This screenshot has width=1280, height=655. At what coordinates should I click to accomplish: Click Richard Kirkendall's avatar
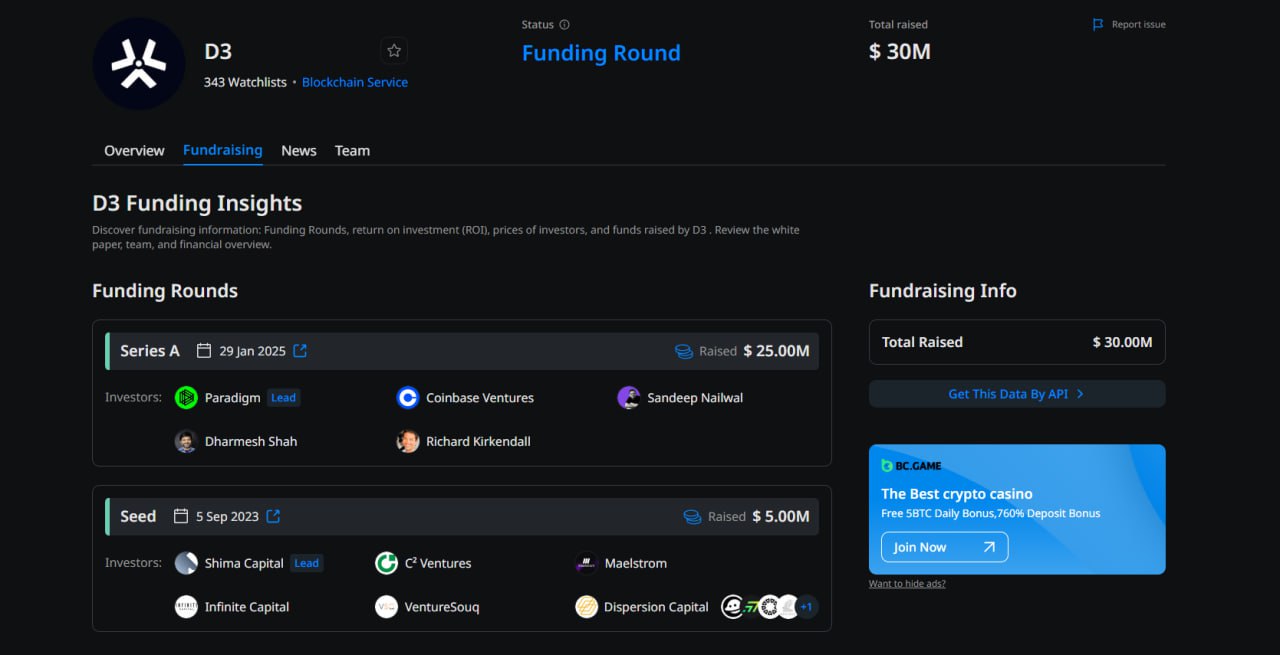point(407,442)
